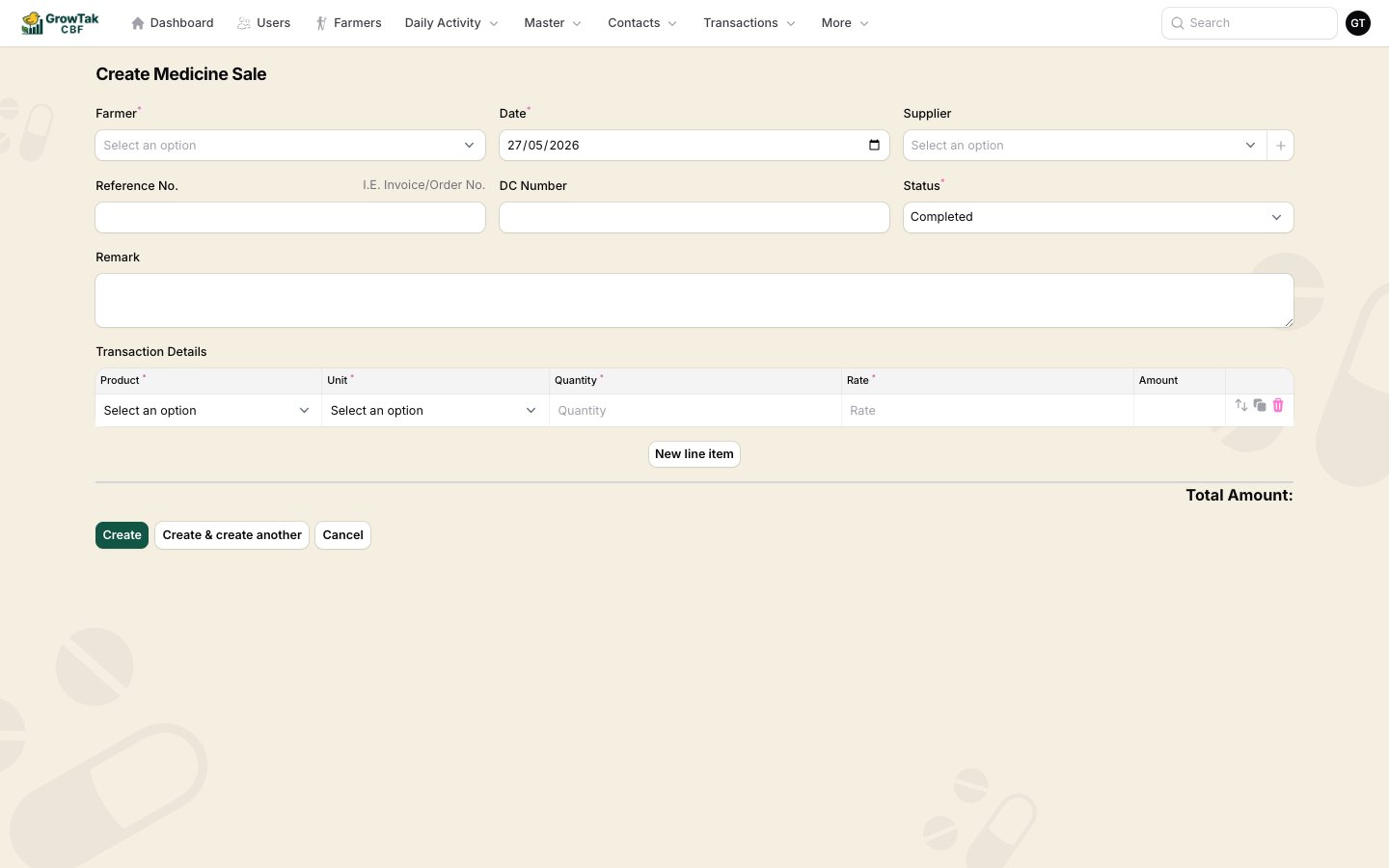Click the DC Number input field
Screen dimensions: 1389x868
(694, 217)
